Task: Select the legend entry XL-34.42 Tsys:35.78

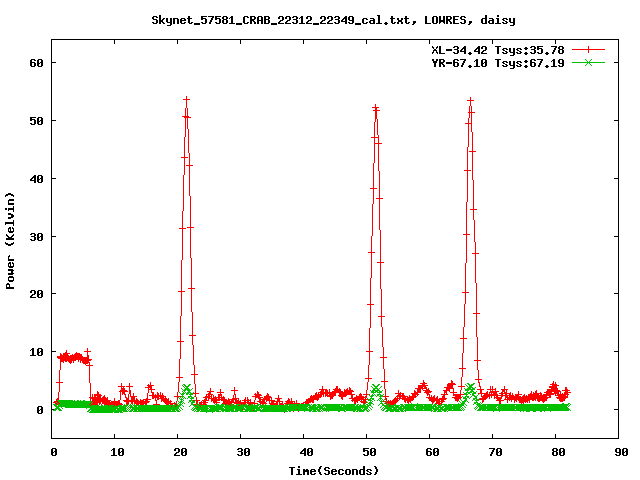Action: 498,50
